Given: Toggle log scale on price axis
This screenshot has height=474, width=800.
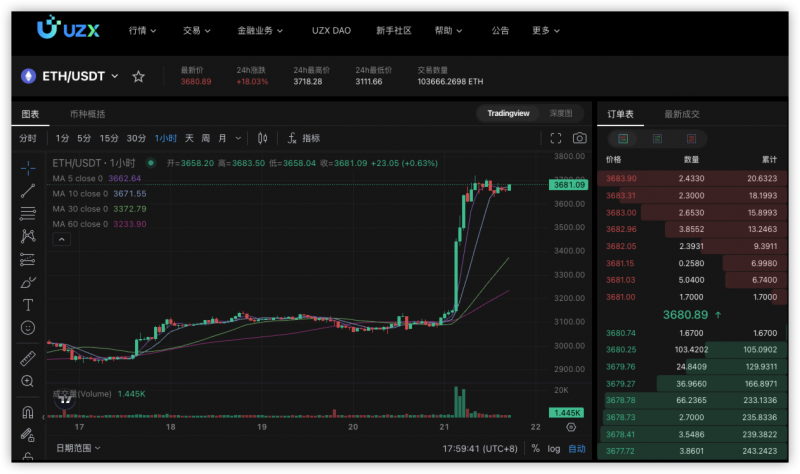Looking at the screenshot, I should coord(554,448).
